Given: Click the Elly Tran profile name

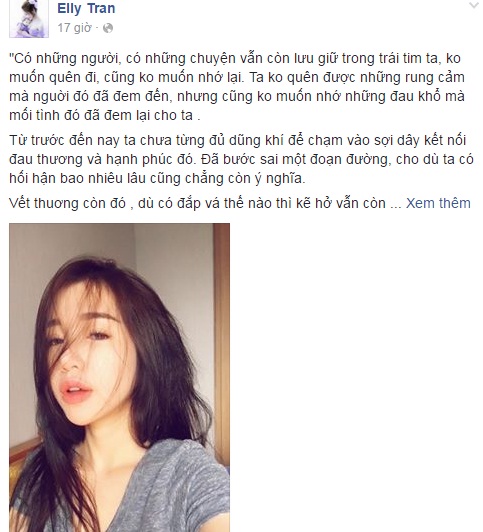Looking at the screenshot, I should point(86,8).
